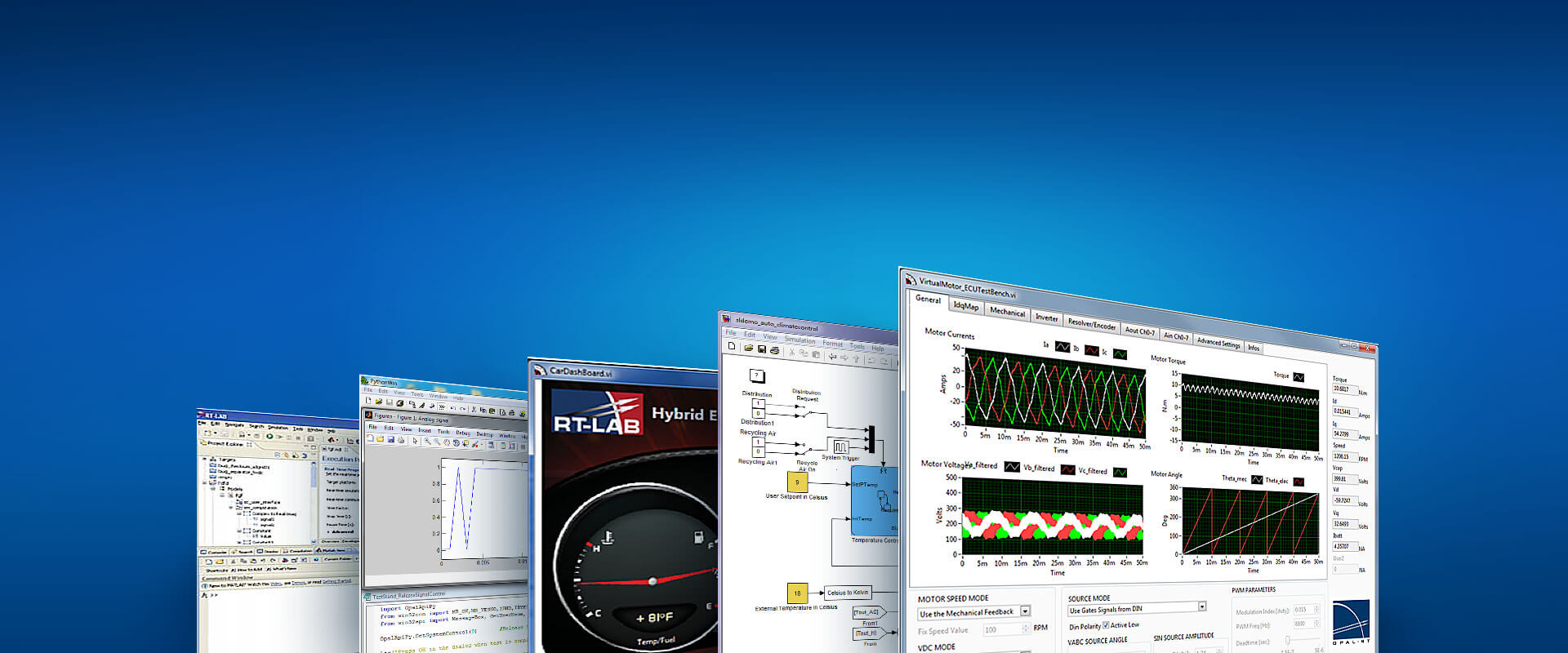
Task: Click Open icon in Figure window toolbar
Action: (x=380, y=439)
